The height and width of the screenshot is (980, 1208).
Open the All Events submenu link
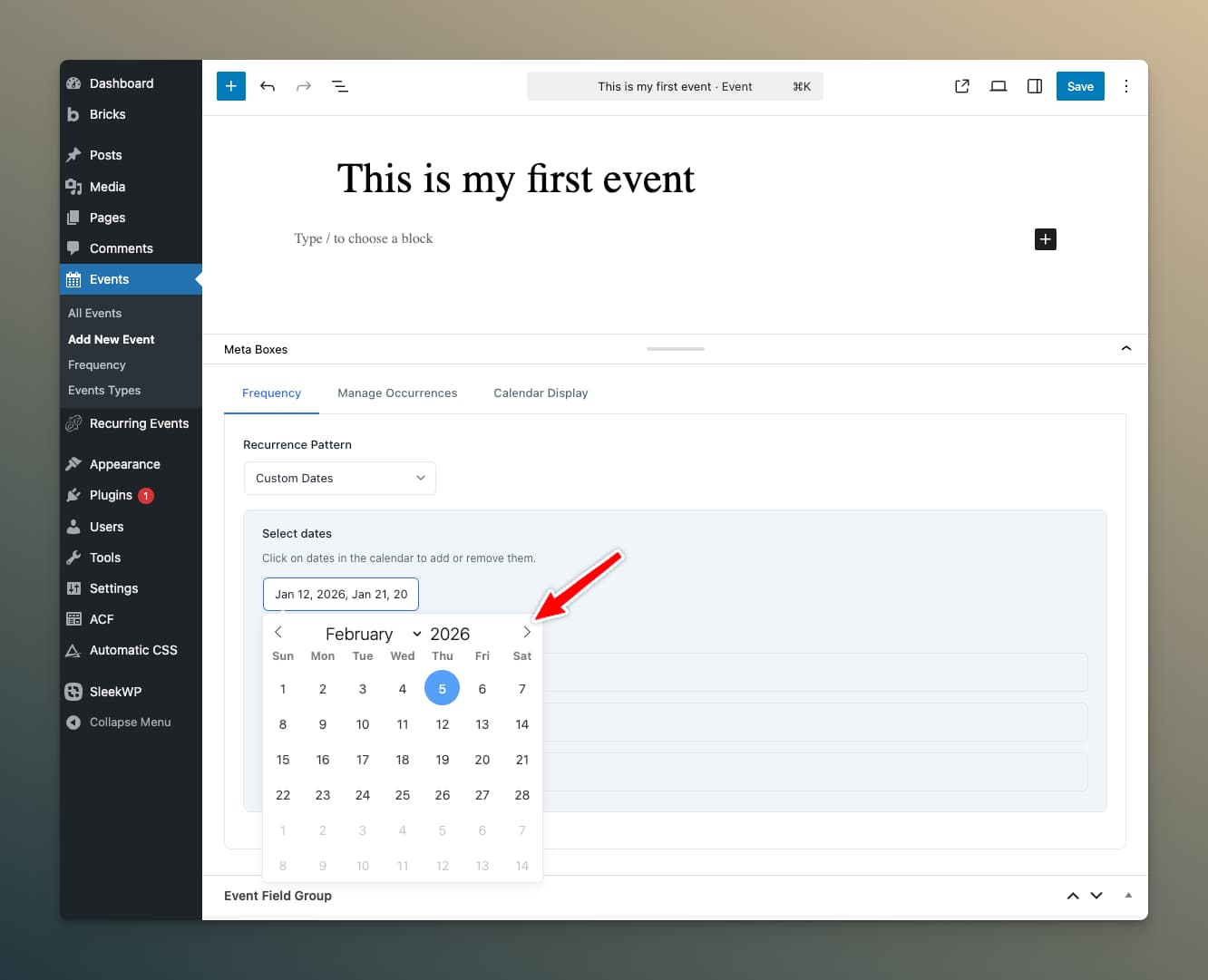94,313
